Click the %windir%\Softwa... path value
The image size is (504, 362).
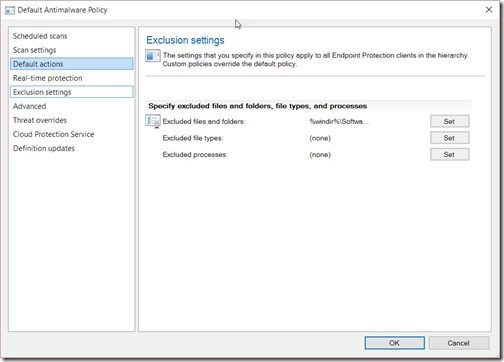339,122
